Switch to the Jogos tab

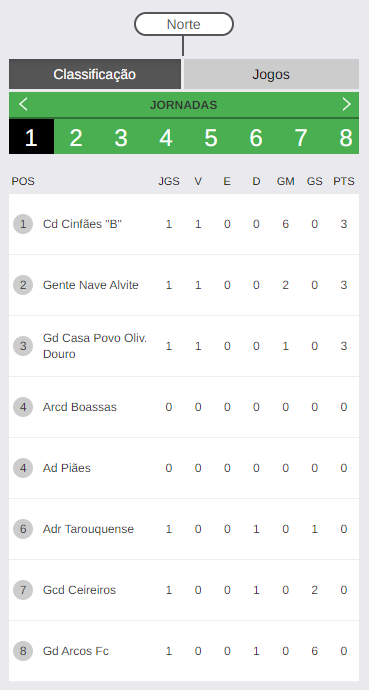click(271, 74)
